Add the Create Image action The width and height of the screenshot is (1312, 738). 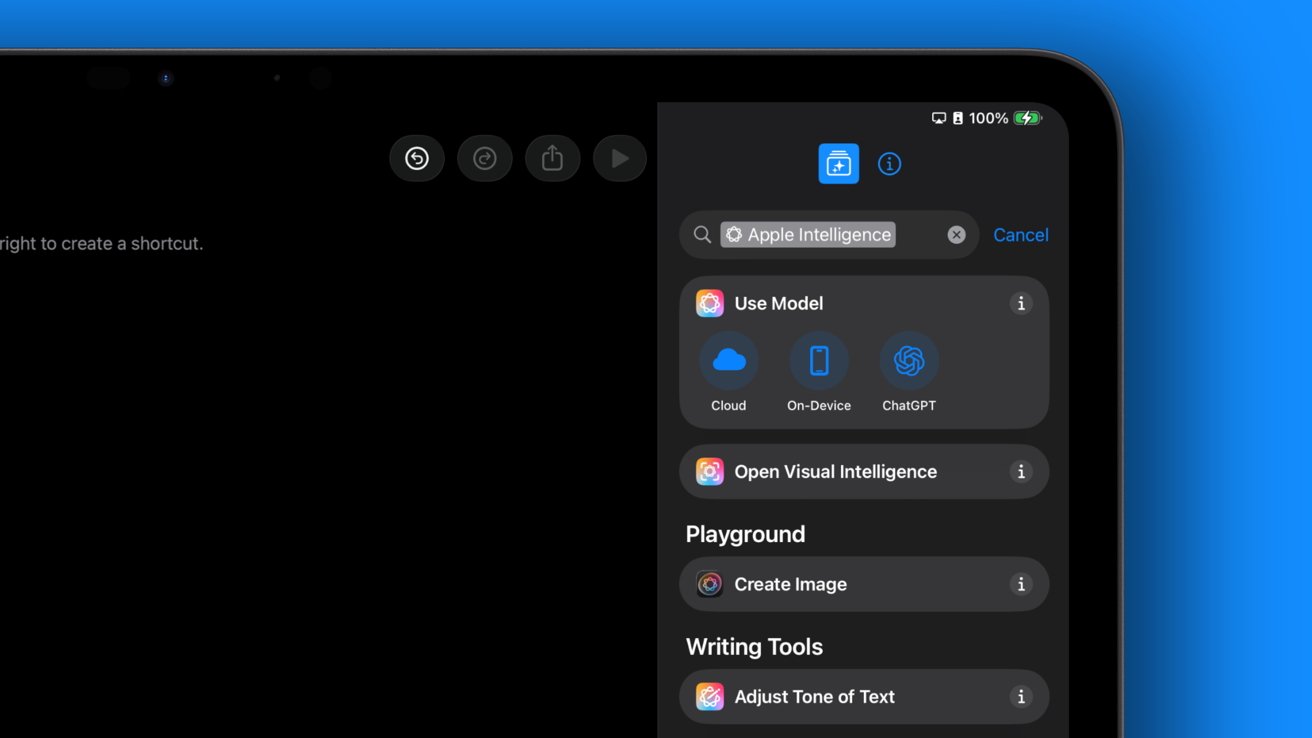point(864,584)
